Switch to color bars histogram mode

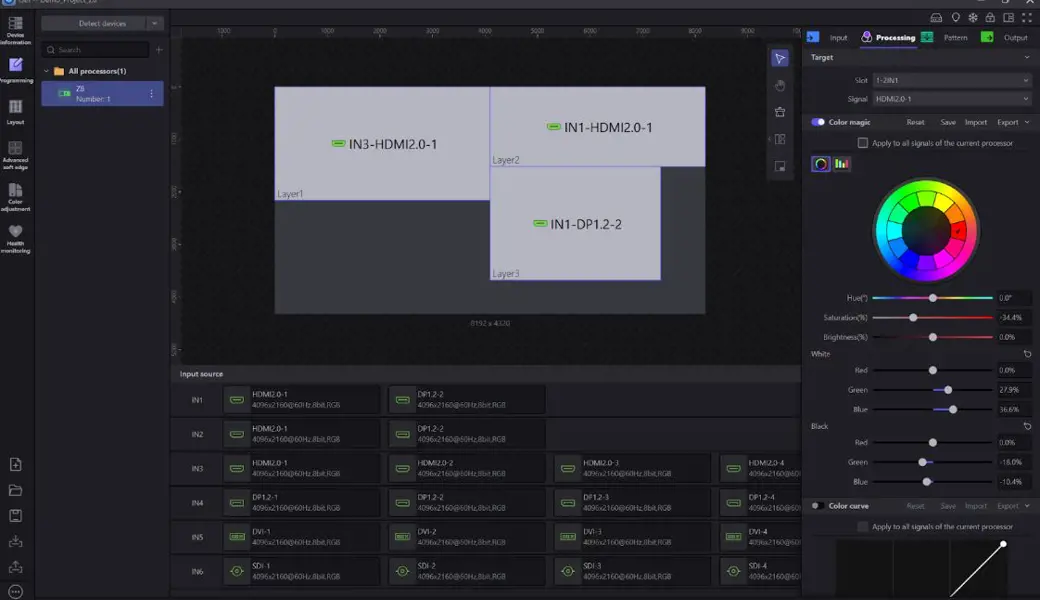tap(842, 164)
